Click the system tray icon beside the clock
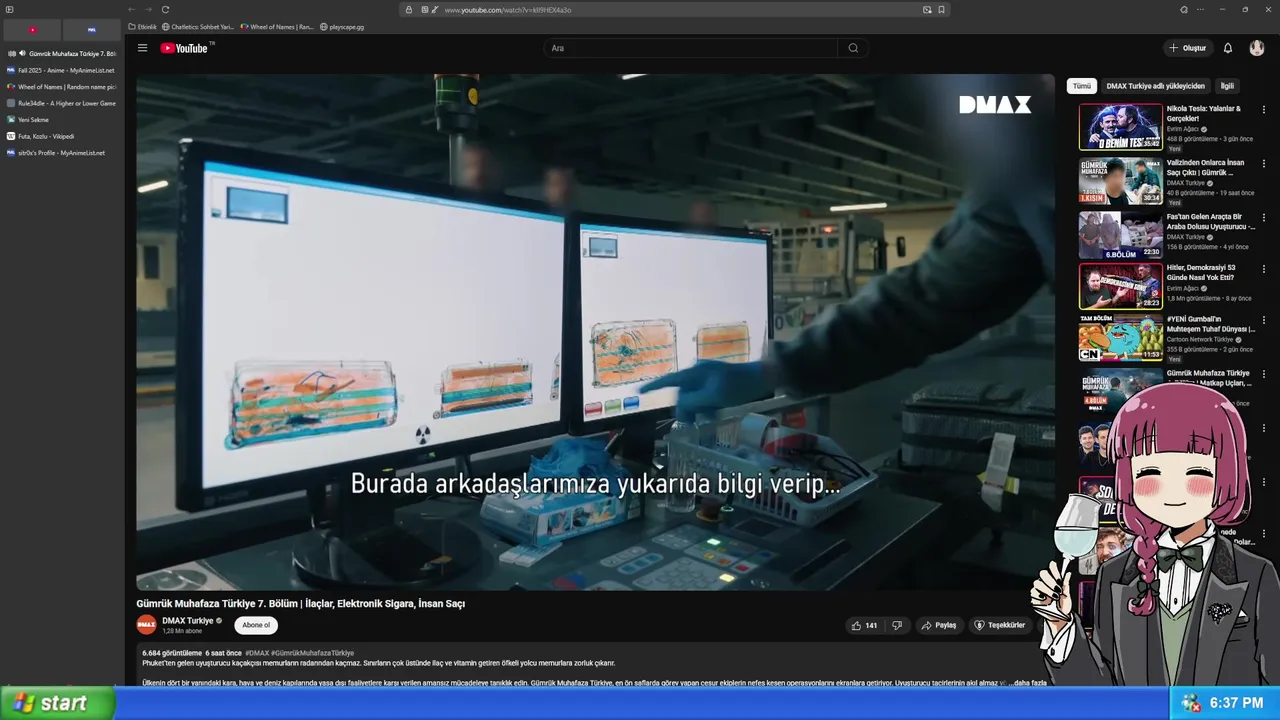The image size is (1280, 720). pos(1192,703)
